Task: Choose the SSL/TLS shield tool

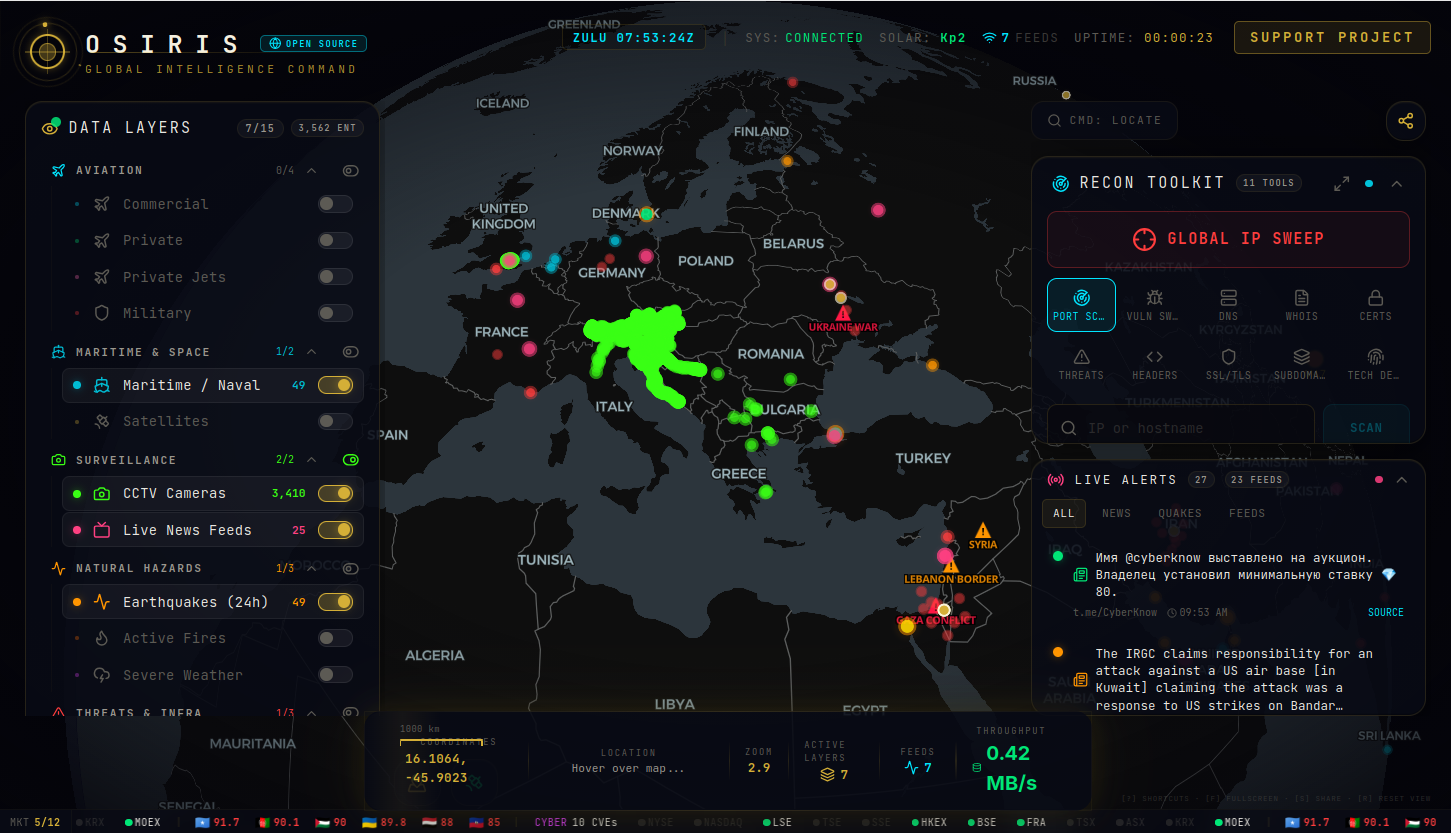Action: [1228, 363]
